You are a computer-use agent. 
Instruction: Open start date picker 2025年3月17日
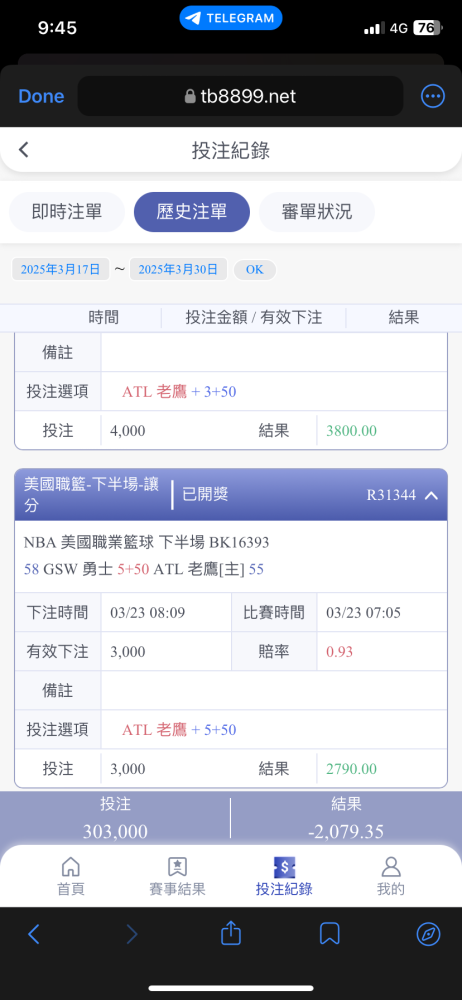coord(61,269)
